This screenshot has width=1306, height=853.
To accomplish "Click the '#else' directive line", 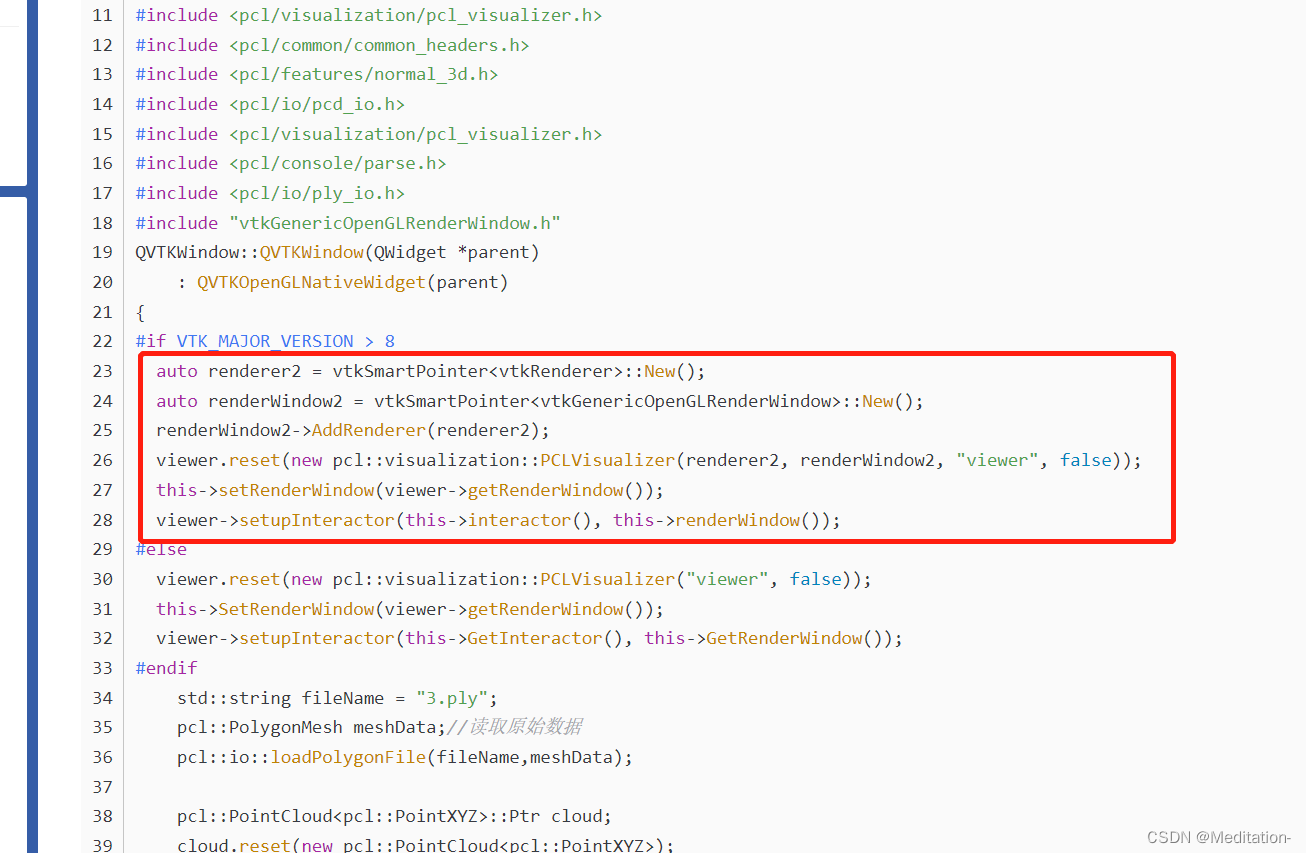I will [x=161, y=549].
